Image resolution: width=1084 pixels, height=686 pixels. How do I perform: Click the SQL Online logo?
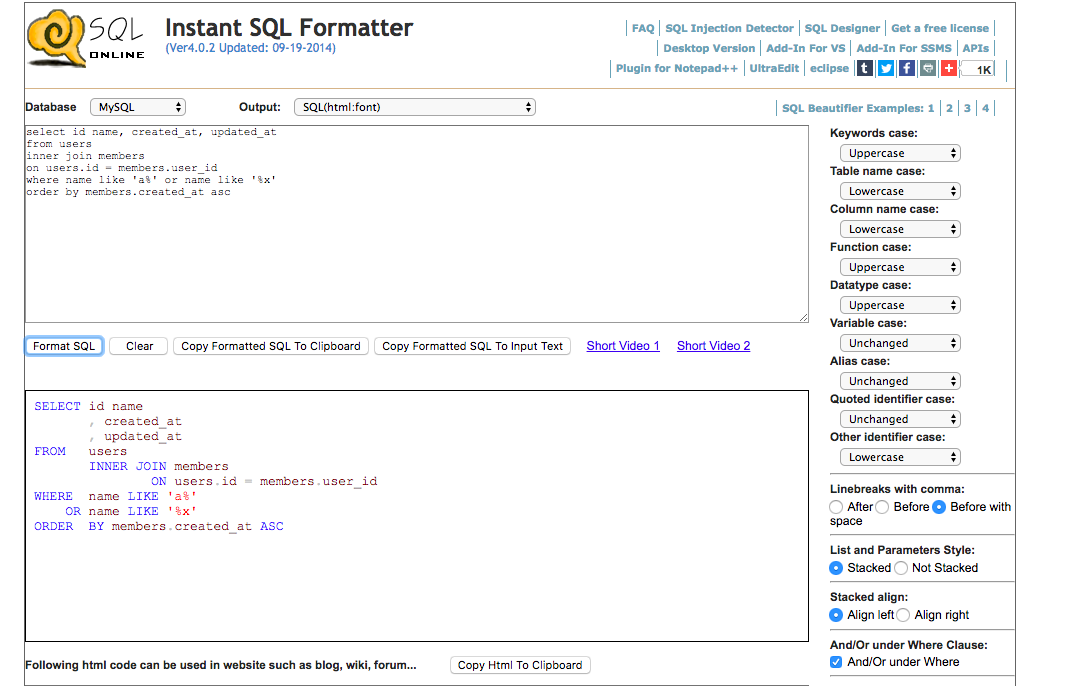coord(87,40)
